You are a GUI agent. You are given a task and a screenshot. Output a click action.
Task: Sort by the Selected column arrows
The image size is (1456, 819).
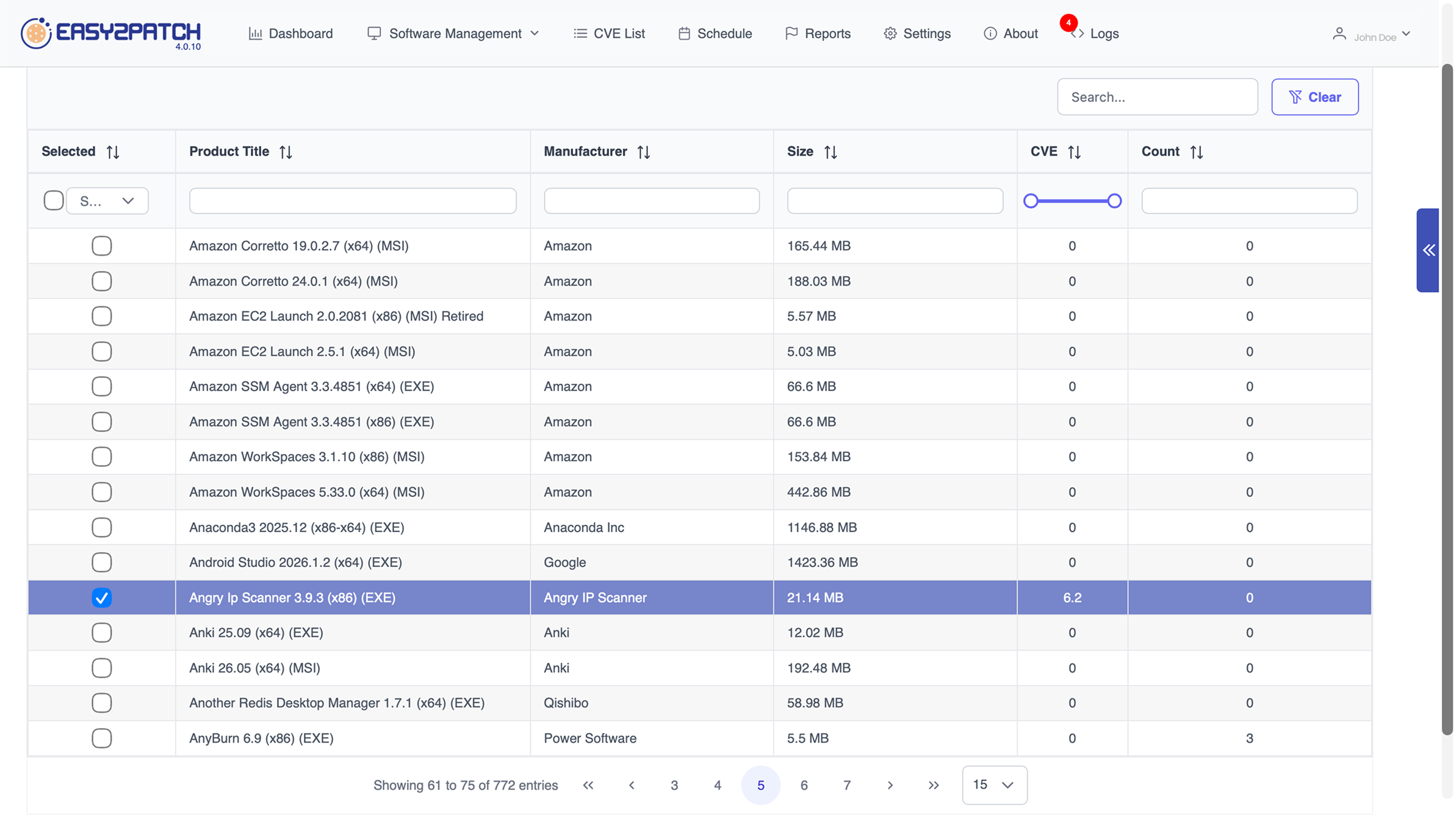click(x=113, y=152)
